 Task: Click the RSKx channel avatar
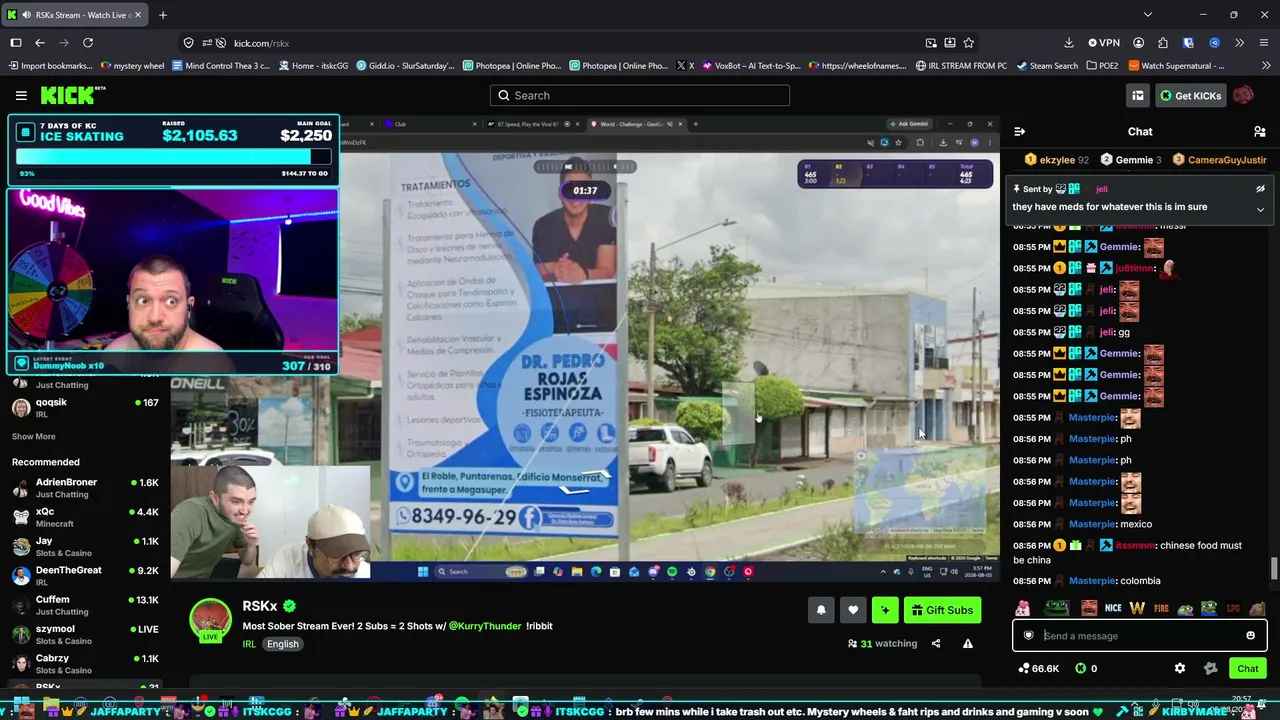point(211,620)
